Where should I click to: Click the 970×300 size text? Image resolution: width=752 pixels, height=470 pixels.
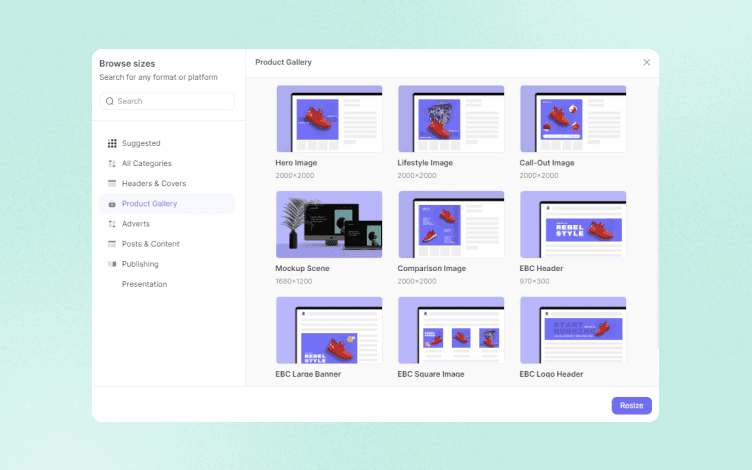[534, 282]
